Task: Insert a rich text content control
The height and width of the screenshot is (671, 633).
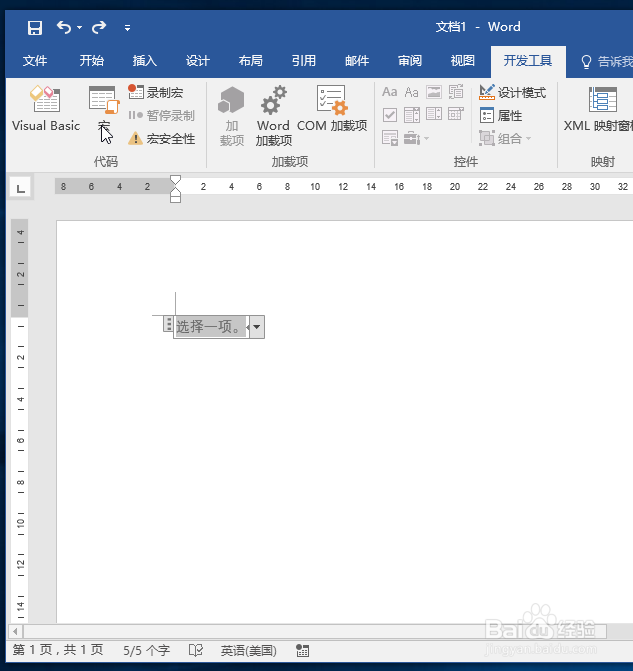Action: coord(389,92)
